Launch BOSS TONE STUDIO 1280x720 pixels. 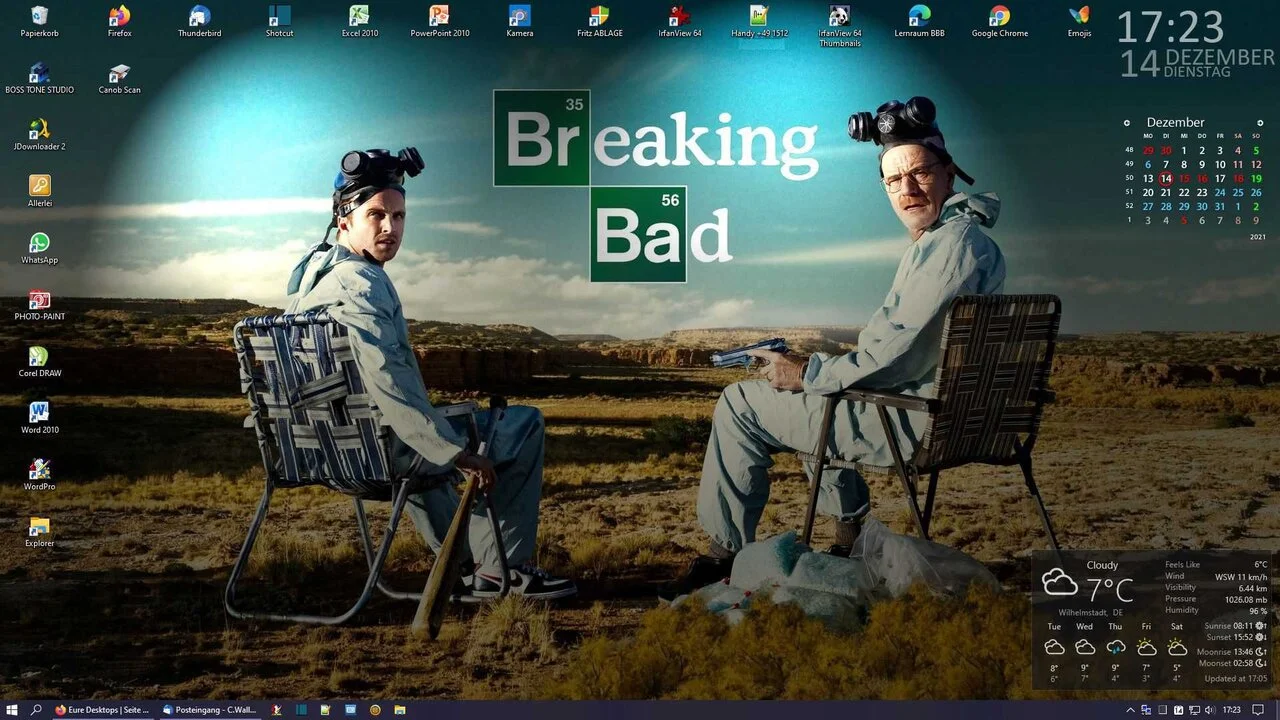click(39, 72)
